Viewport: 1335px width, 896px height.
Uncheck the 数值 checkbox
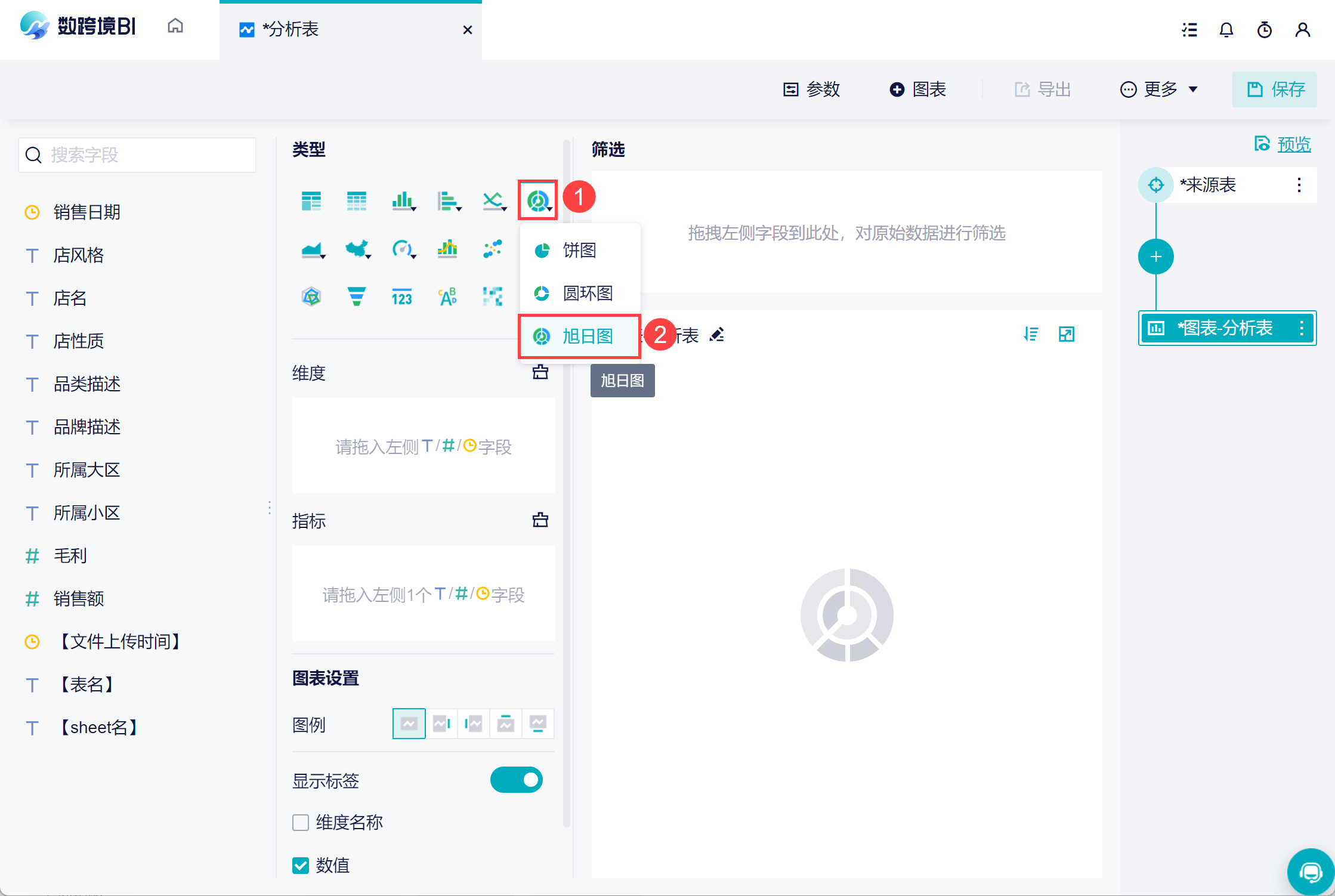pos(301,865)
